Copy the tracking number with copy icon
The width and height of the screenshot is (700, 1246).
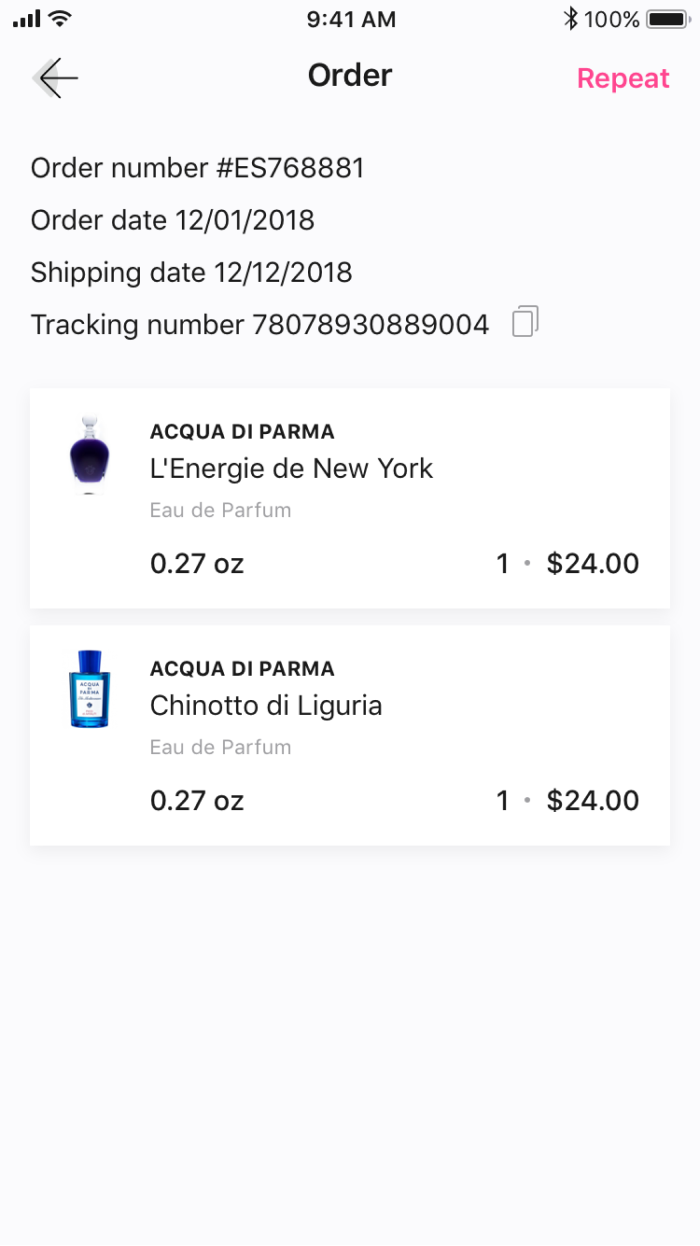525,322
